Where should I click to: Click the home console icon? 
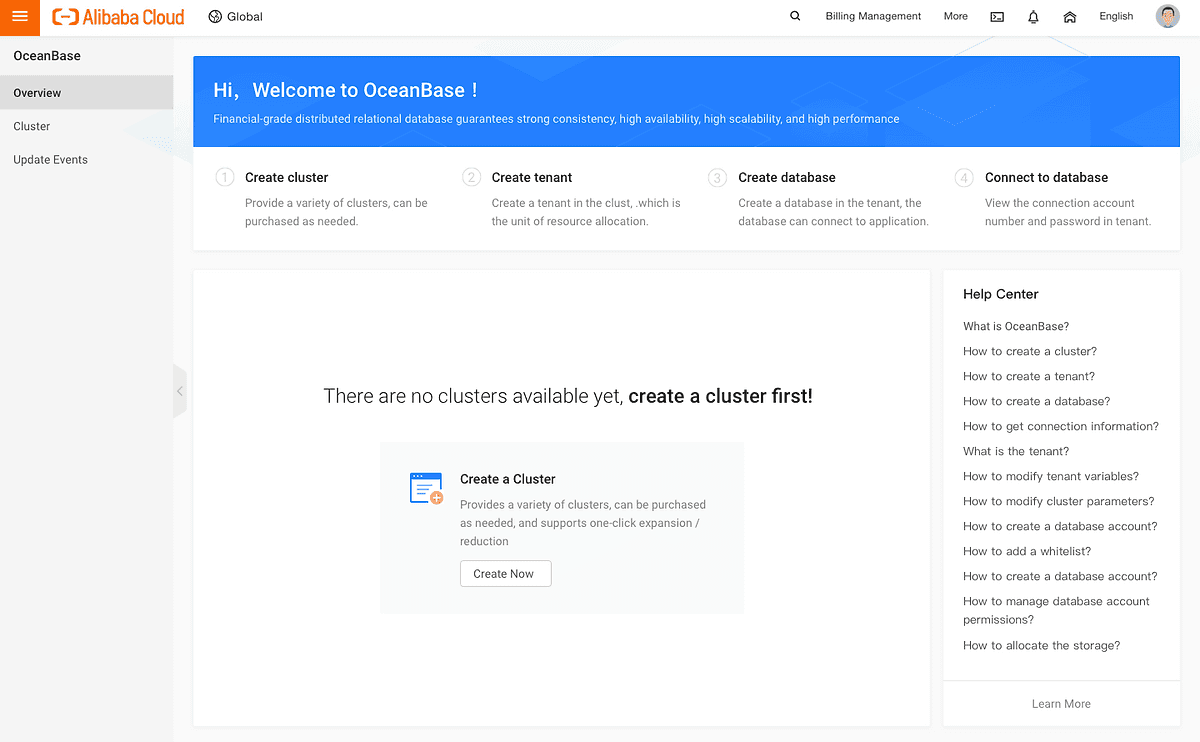(x=1069, y=17)
